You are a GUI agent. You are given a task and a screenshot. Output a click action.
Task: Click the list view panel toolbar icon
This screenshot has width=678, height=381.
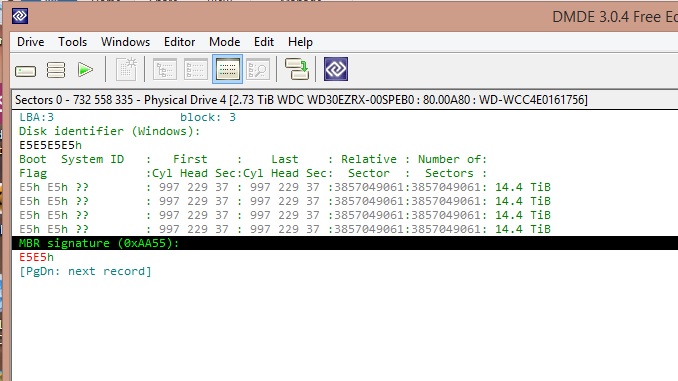coord(196,69)
